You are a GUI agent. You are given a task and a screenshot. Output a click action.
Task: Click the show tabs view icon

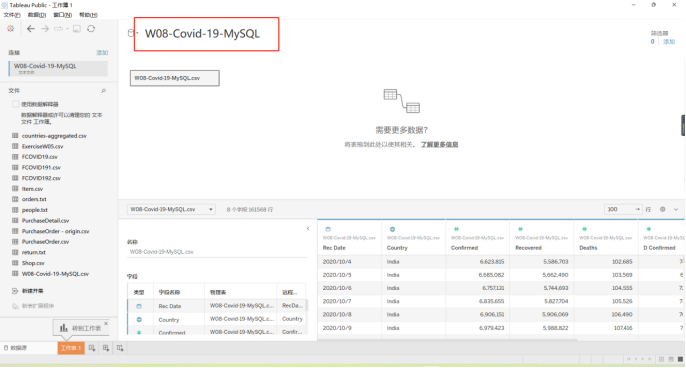click(680, 359)
